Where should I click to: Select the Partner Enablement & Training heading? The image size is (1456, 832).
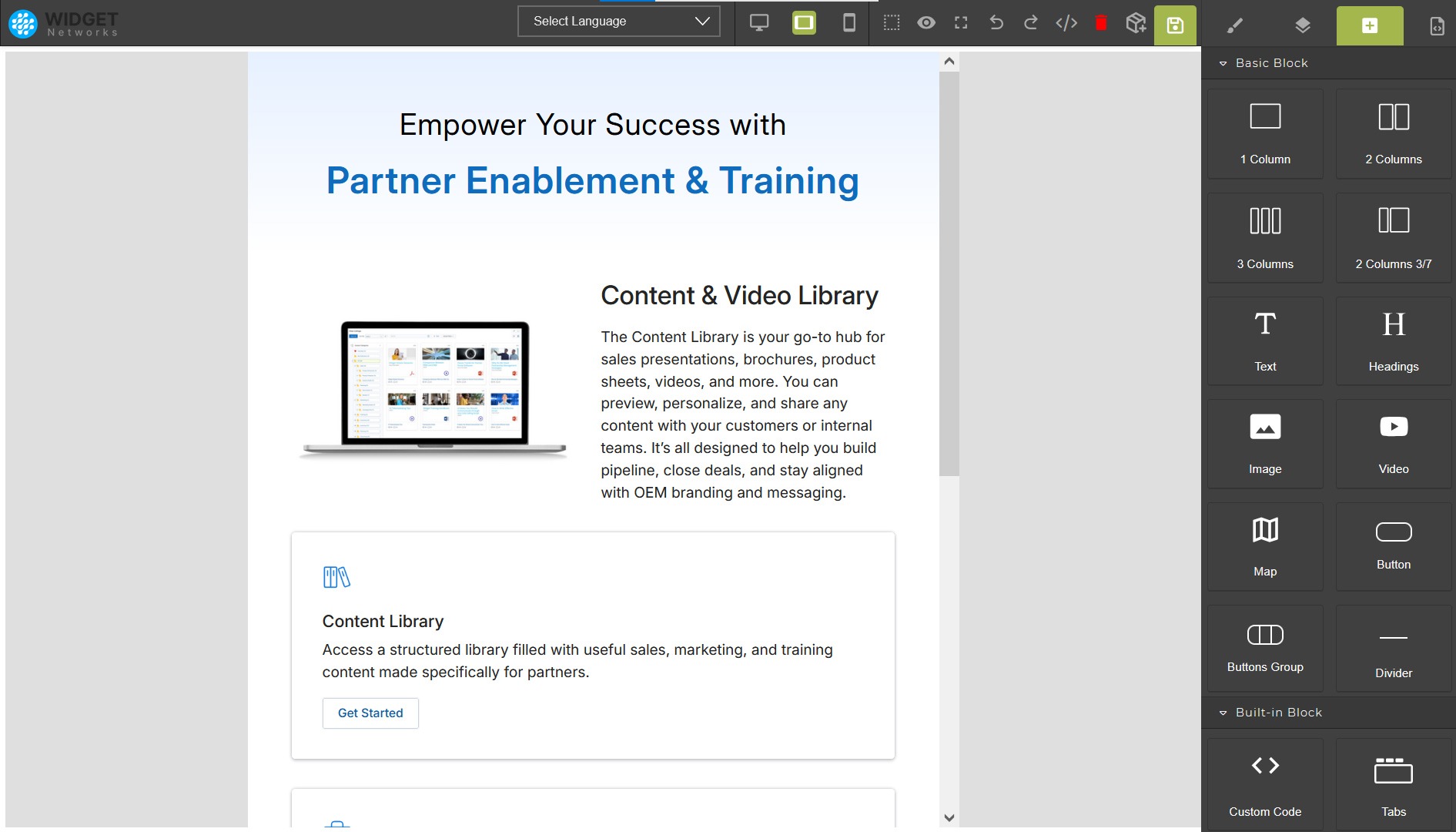[x=593, y=181]
